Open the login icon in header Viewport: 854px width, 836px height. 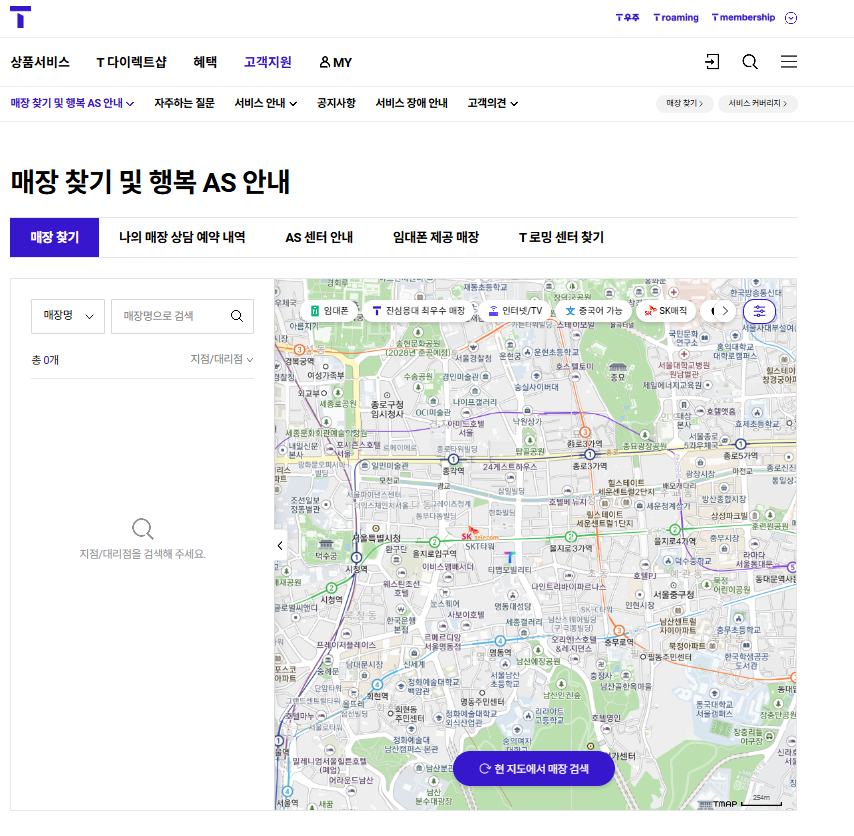tap(712, 62)
